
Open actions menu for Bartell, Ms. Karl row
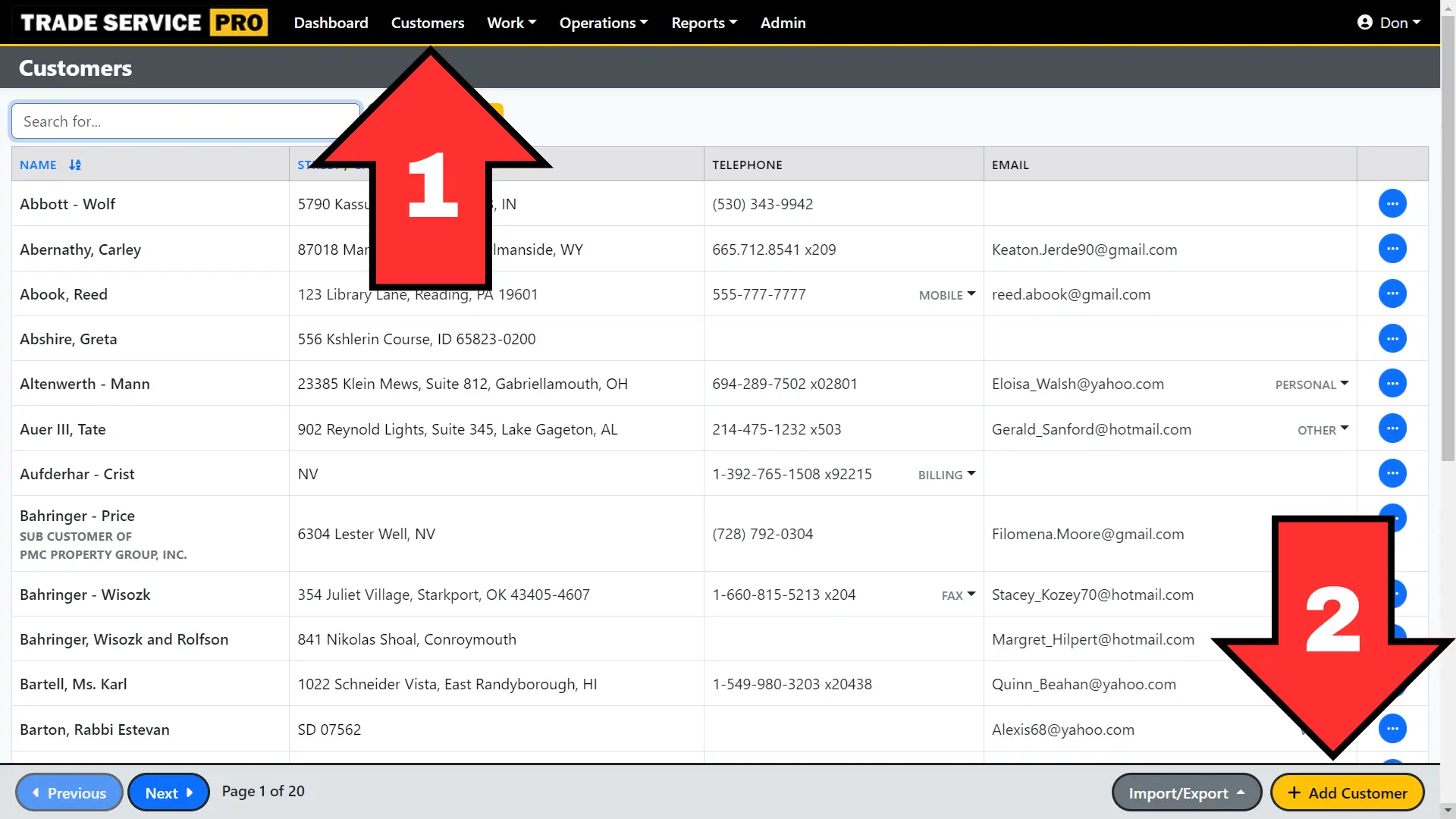(1392, 683)
